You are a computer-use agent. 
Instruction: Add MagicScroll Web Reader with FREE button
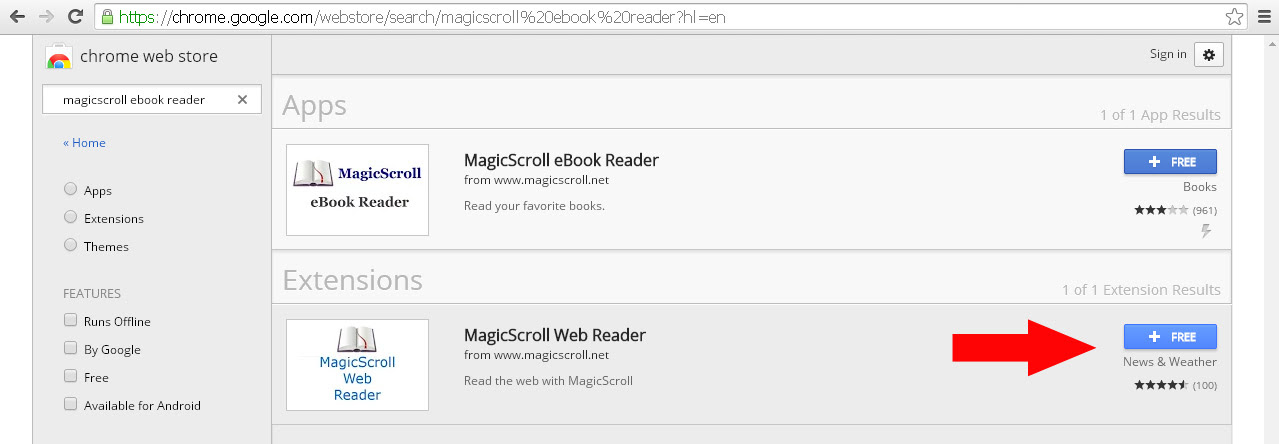1170,337
